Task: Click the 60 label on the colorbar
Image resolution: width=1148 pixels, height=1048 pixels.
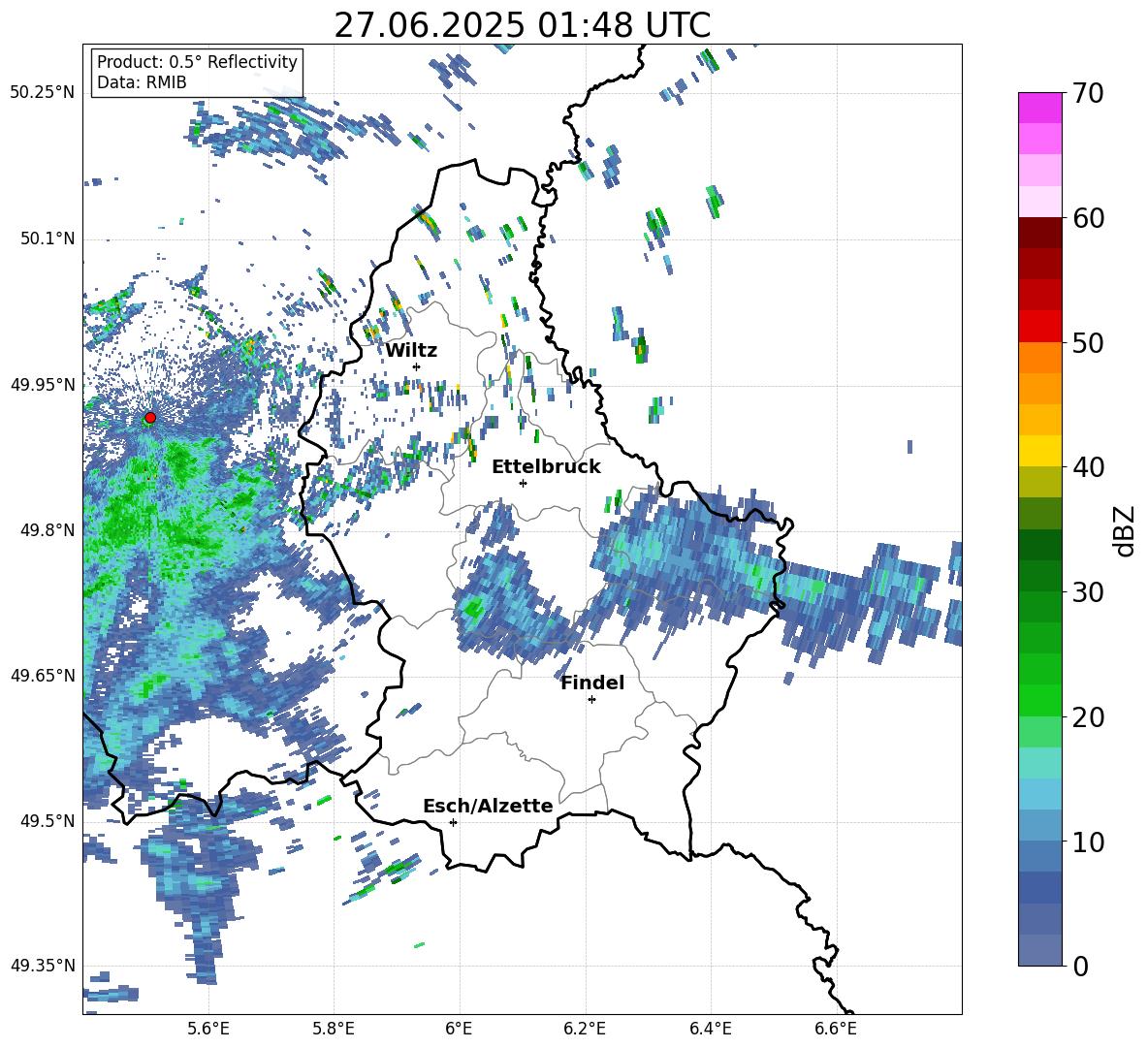Action: click(x=1087, y=218)
